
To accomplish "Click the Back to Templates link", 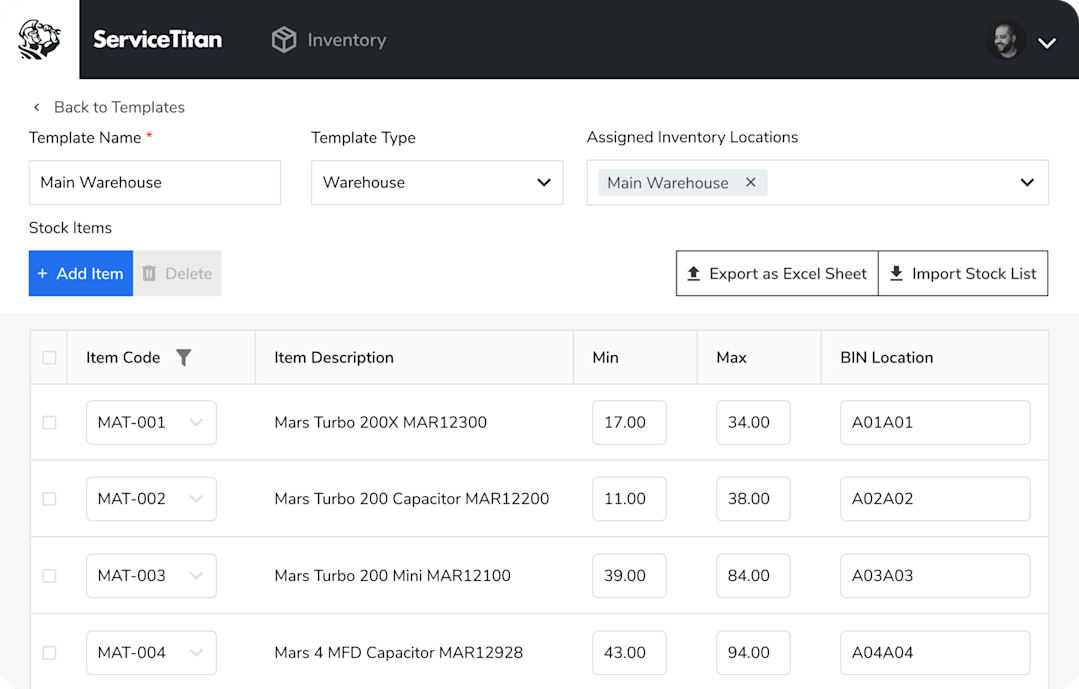I will pos(119,107).
